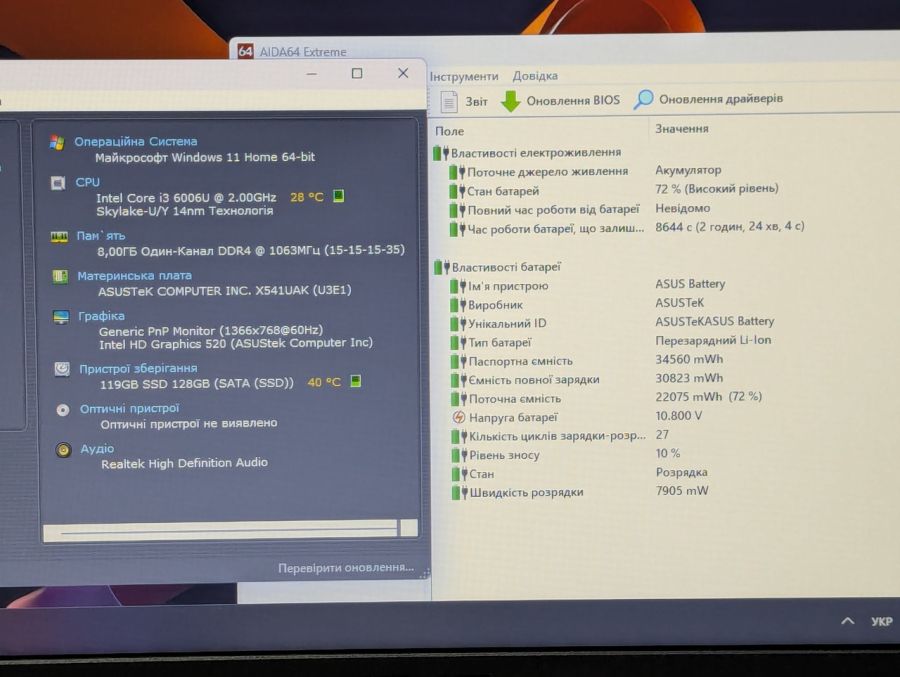Click the Windows flag icon next to Операційна Система
The height and width of the screenshot is (677, 900).
click(57, 142)
